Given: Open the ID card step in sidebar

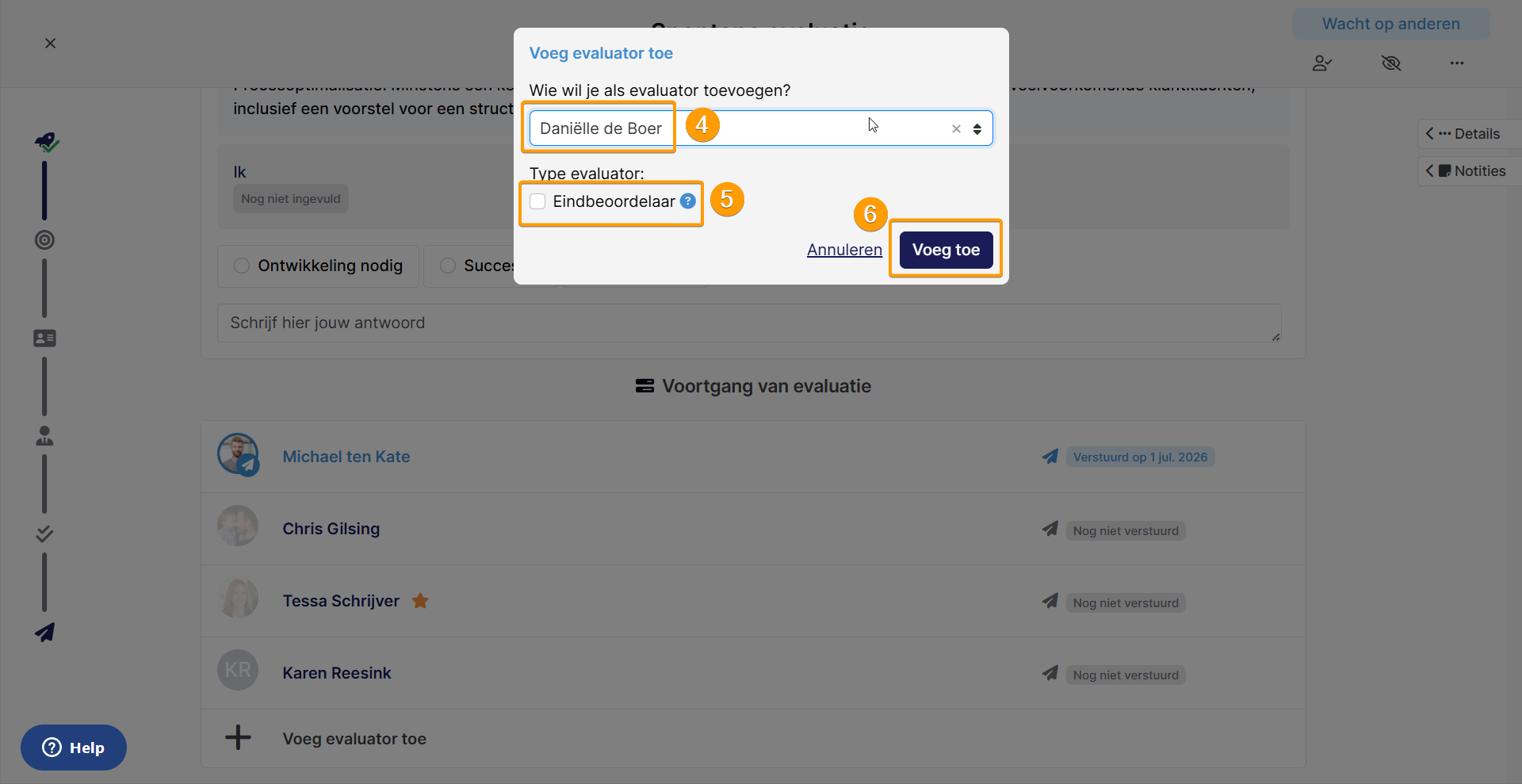Looking at the screenshot, I should tap(44, 338).
